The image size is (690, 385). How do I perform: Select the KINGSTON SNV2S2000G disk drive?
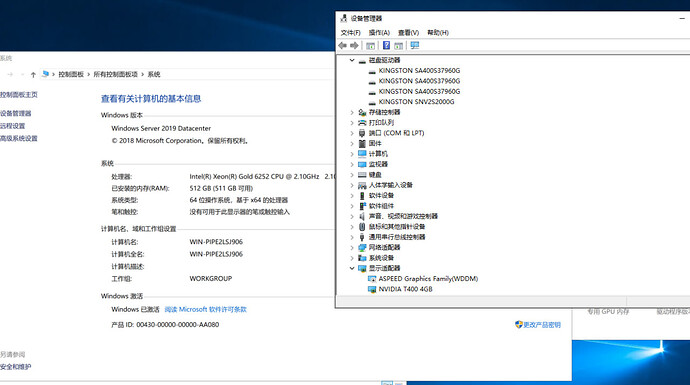tap(416, 102)
